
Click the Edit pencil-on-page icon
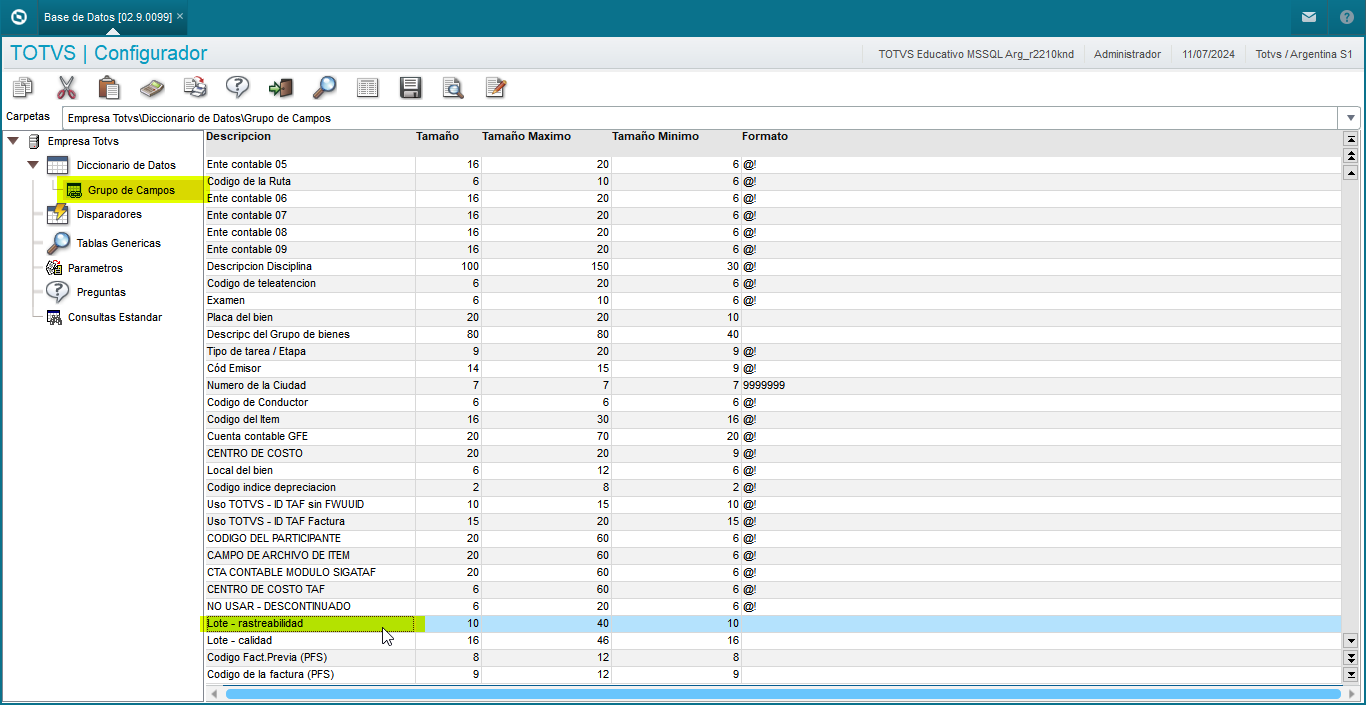coord(496,88)
